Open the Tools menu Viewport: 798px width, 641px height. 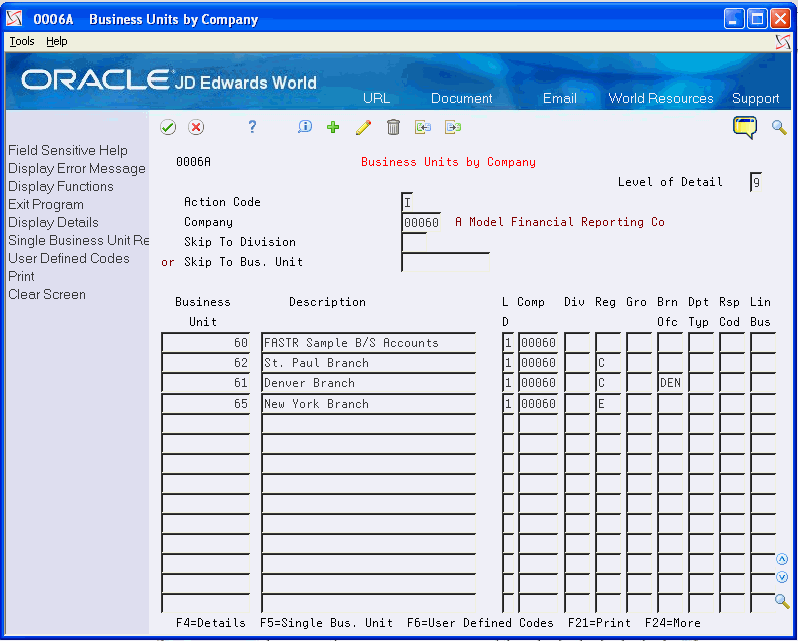click(22, 41)
